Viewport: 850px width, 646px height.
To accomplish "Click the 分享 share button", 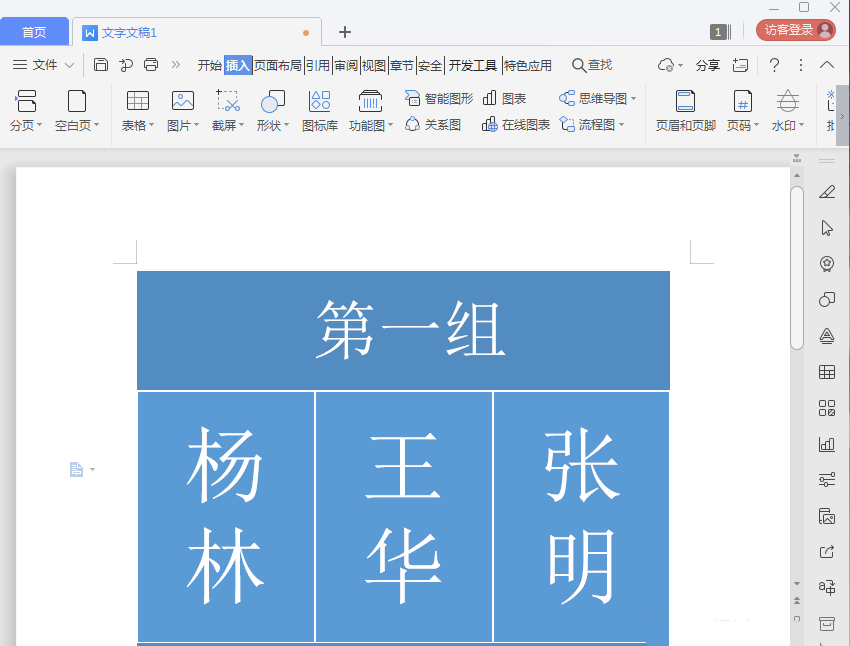I will (x=708, y=65).
